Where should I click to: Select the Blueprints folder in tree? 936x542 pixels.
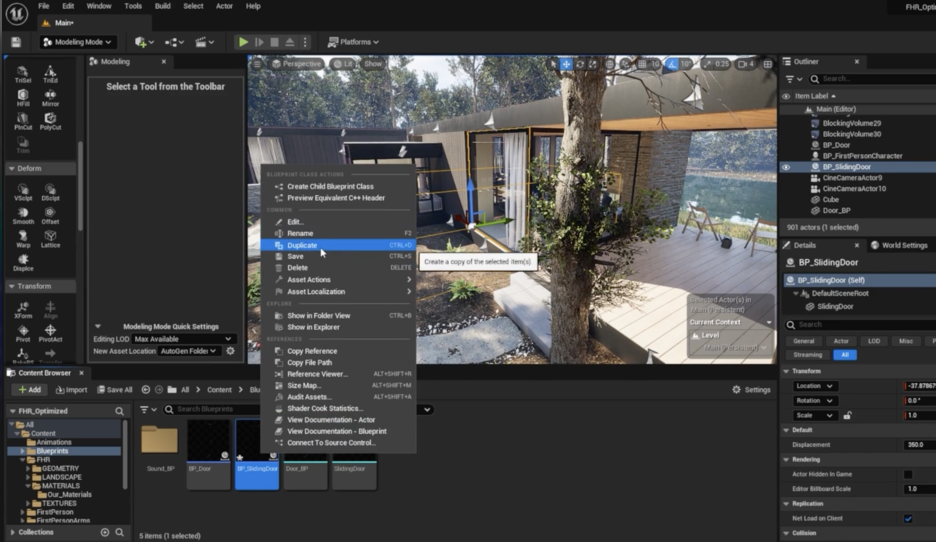click(53, 451)
